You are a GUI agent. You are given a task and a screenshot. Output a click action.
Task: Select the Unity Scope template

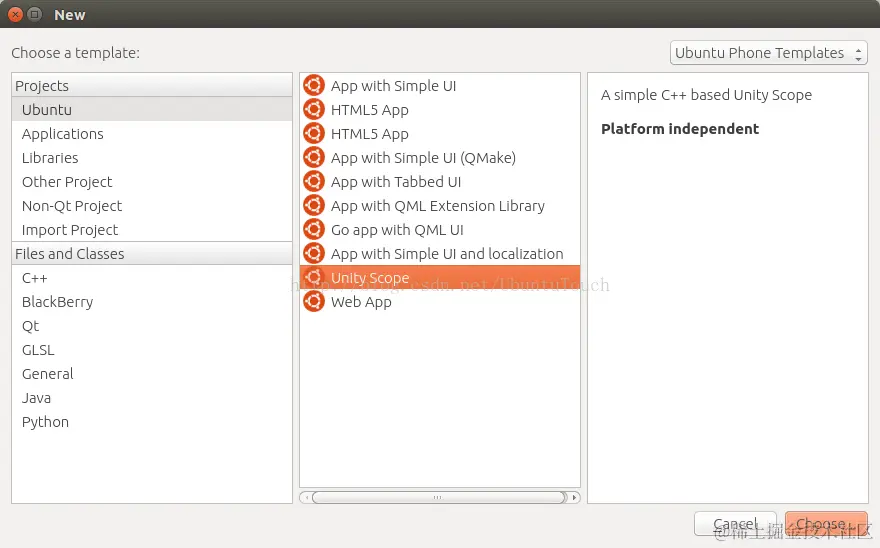point(439,277)
